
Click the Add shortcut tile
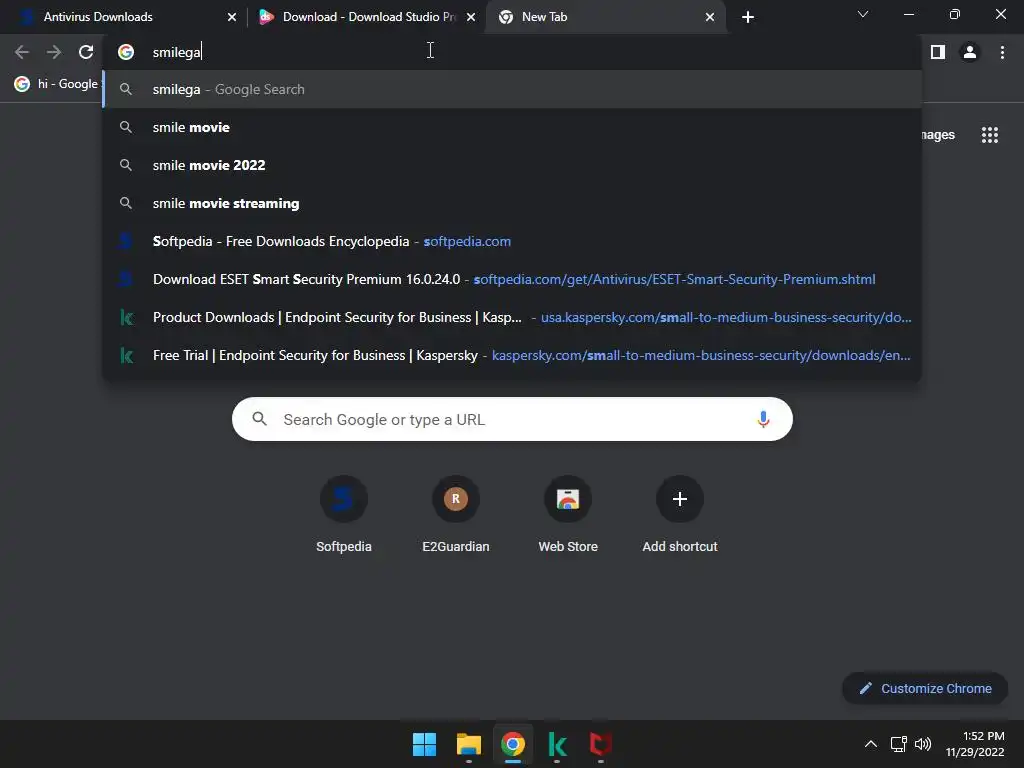point(680,515)
